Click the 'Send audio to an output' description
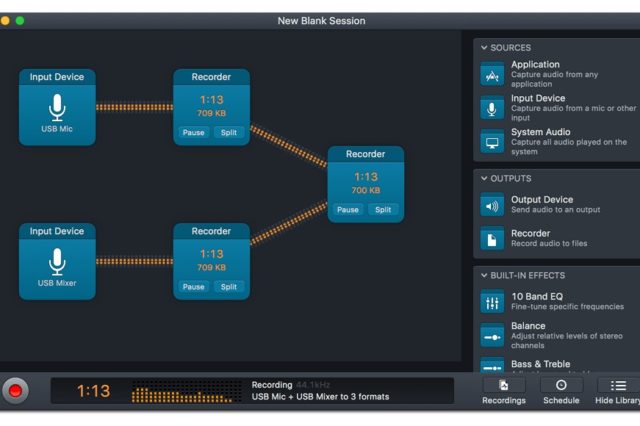The image size is (640, 426). tap(556, 210)
